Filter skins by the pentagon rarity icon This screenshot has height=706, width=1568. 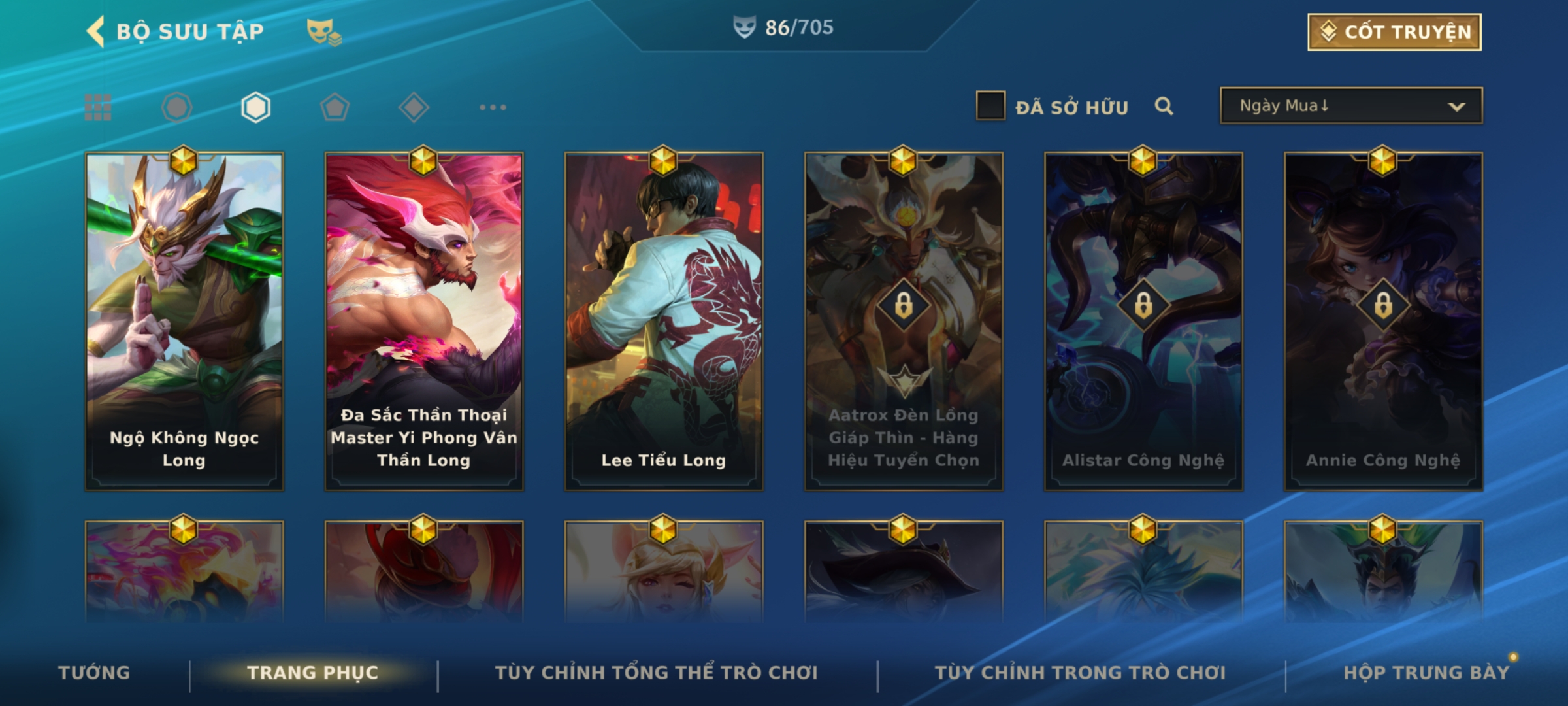(x=335, y=107)
